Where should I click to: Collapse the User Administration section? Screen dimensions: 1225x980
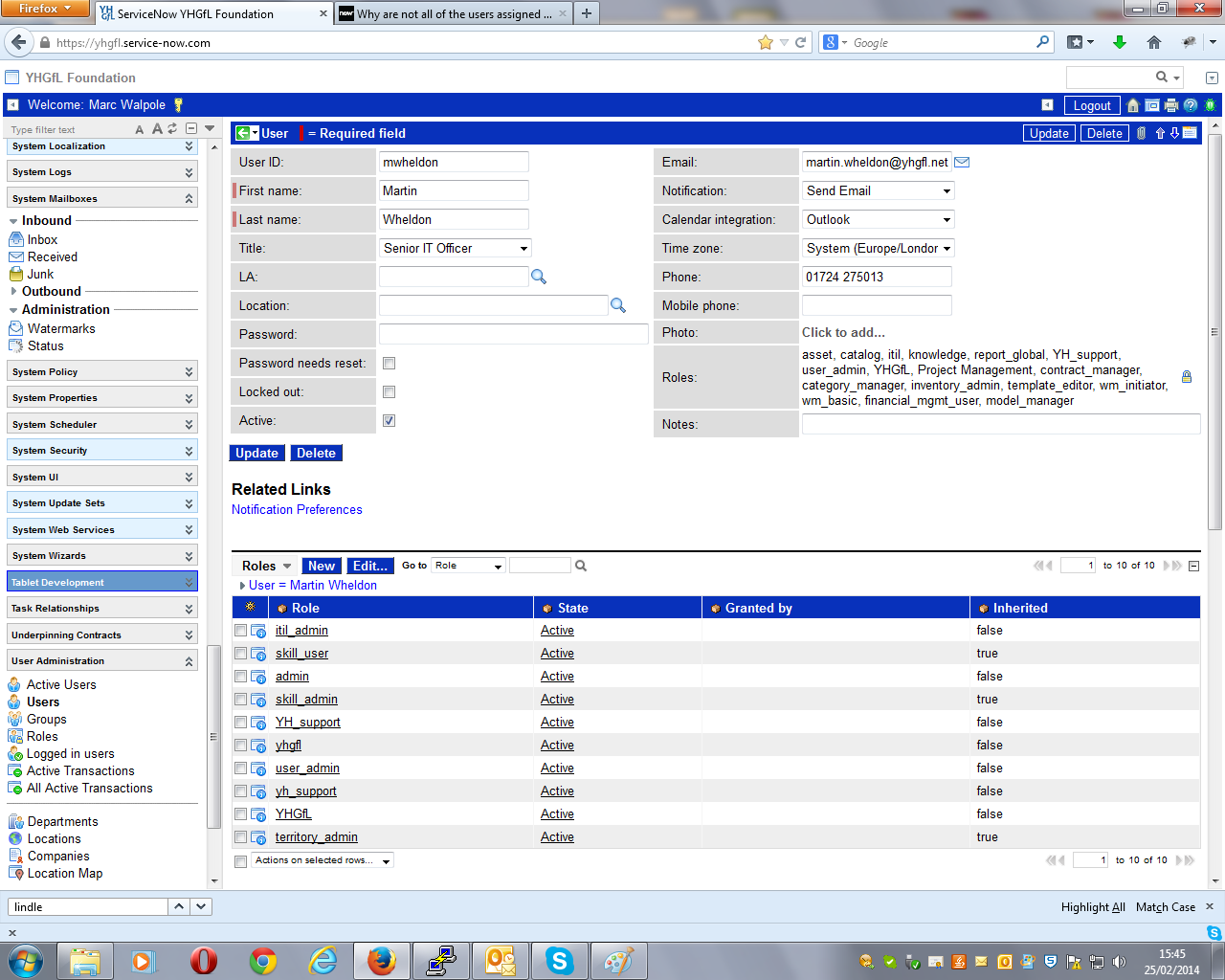coord(102,660)
